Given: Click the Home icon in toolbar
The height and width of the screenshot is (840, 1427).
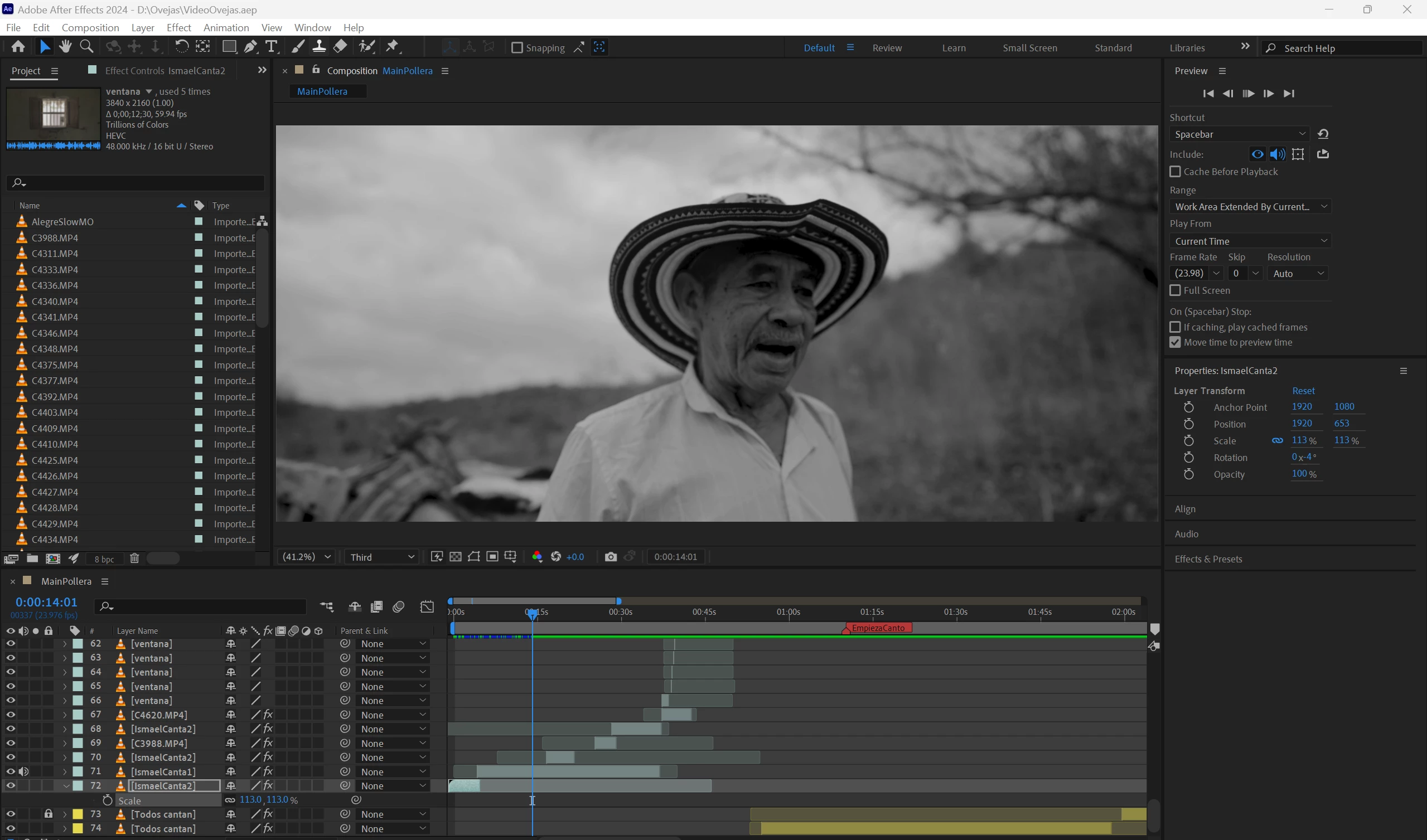Looking at the screenshot, I should [18, 47].
